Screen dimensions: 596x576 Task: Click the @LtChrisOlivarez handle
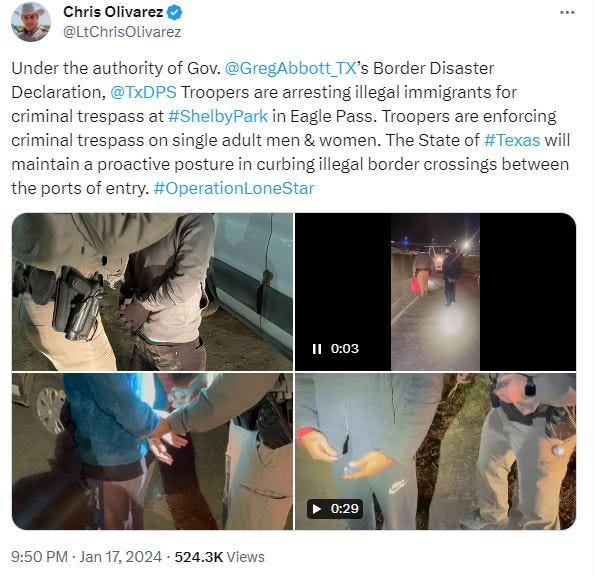pyautogui.click(x=122, y=32)
